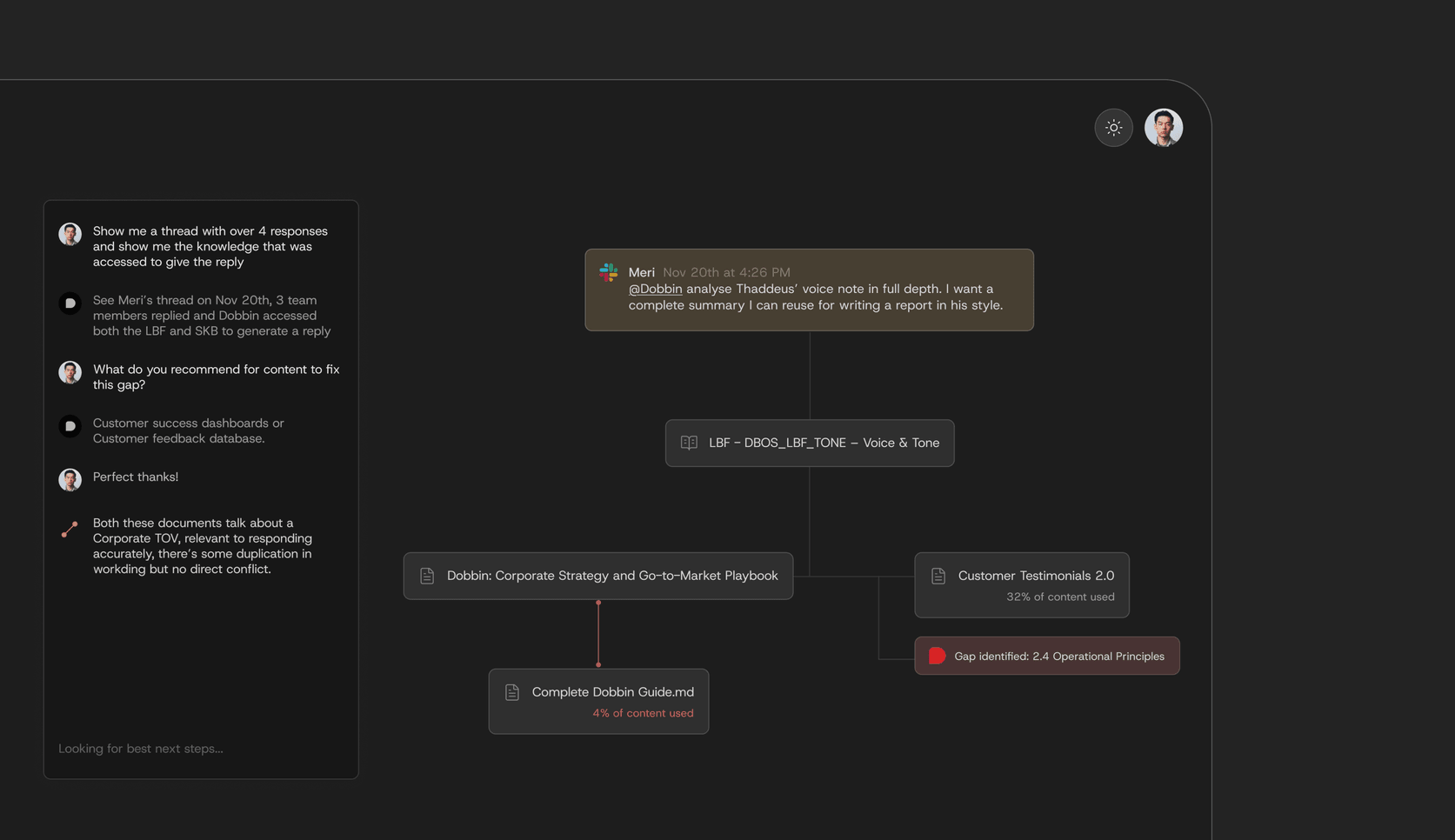This screenshot has height=840, width=1455.
Task: Click the Dobbin avatar beside Customer success dashboards
Action: click(x=70, y=426)
